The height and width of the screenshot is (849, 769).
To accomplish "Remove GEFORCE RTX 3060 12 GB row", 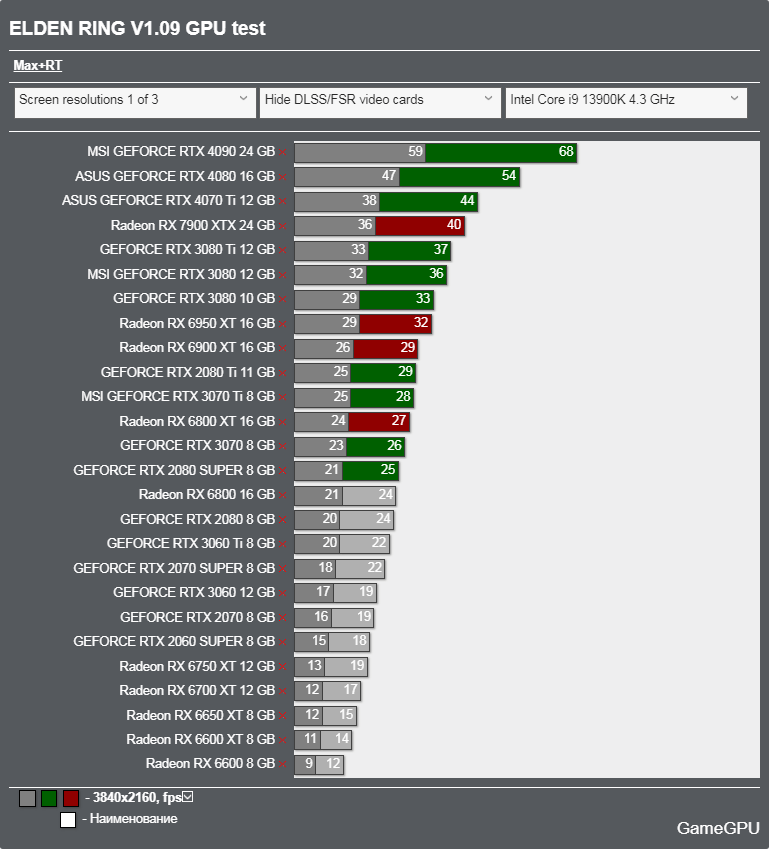I will 283,593.
